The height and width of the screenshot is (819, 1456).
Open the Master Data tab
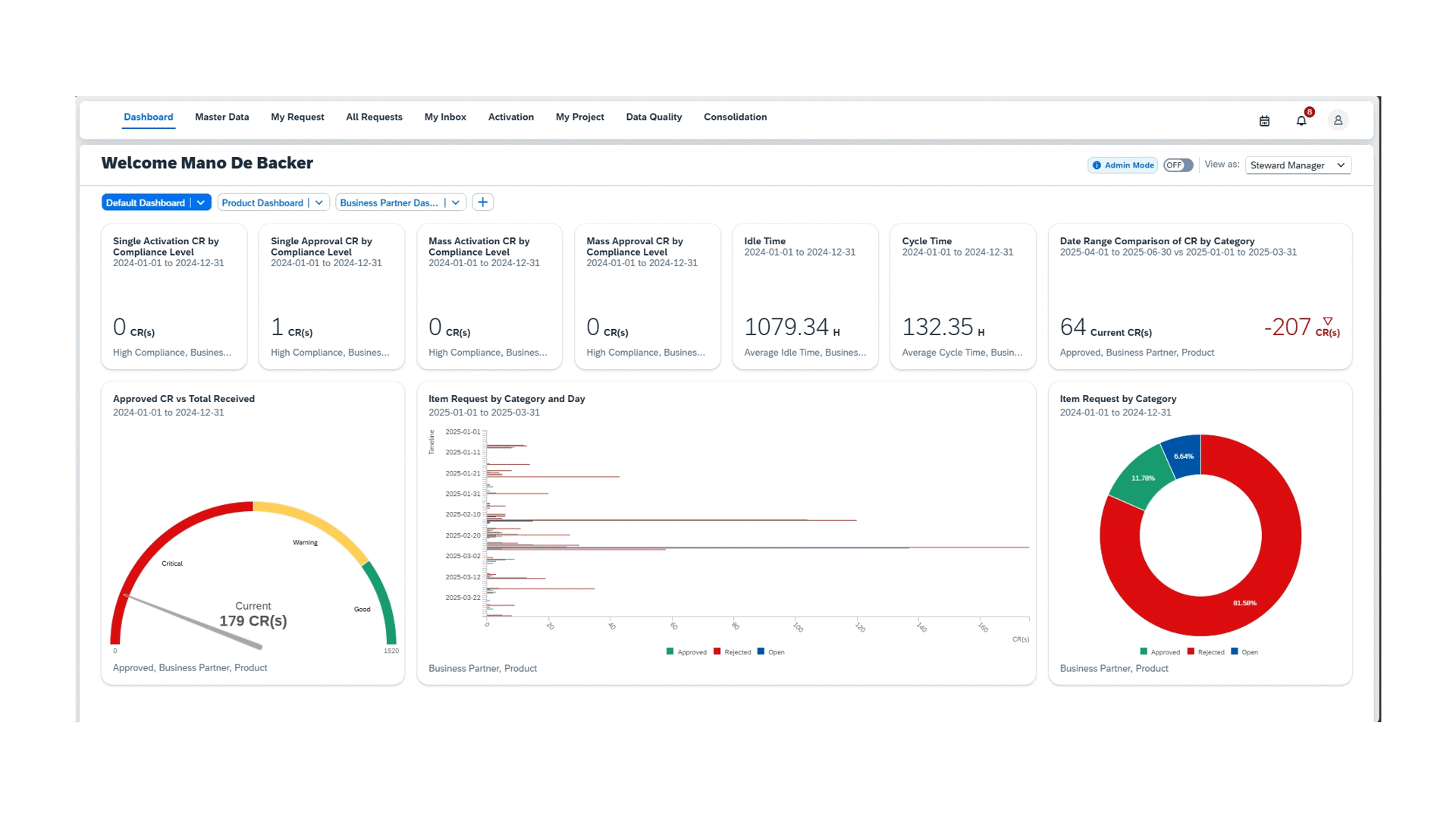(222, 117)
